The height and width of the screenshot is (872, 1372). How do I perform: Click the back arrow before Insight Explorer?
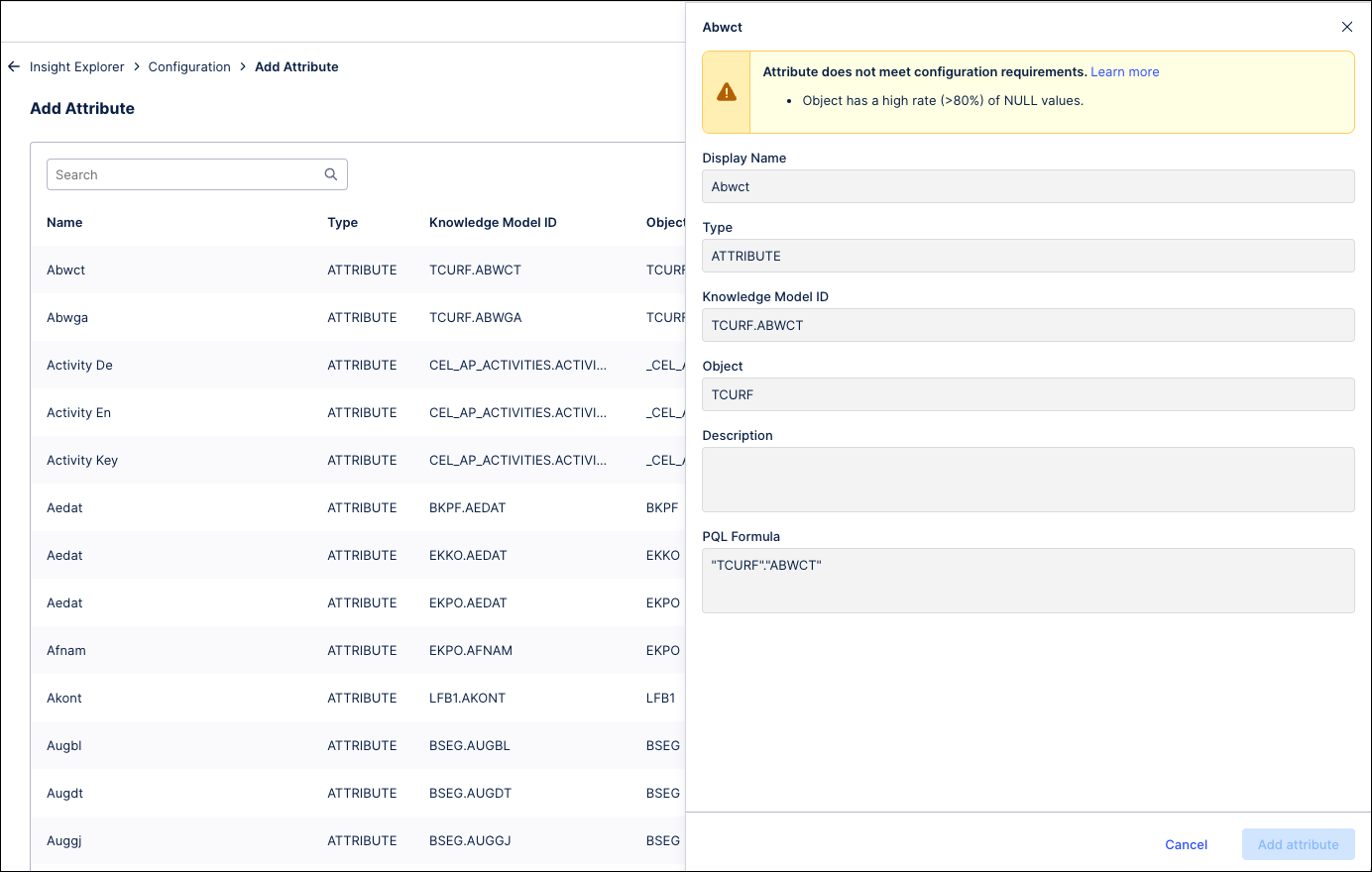click(14, 66)
